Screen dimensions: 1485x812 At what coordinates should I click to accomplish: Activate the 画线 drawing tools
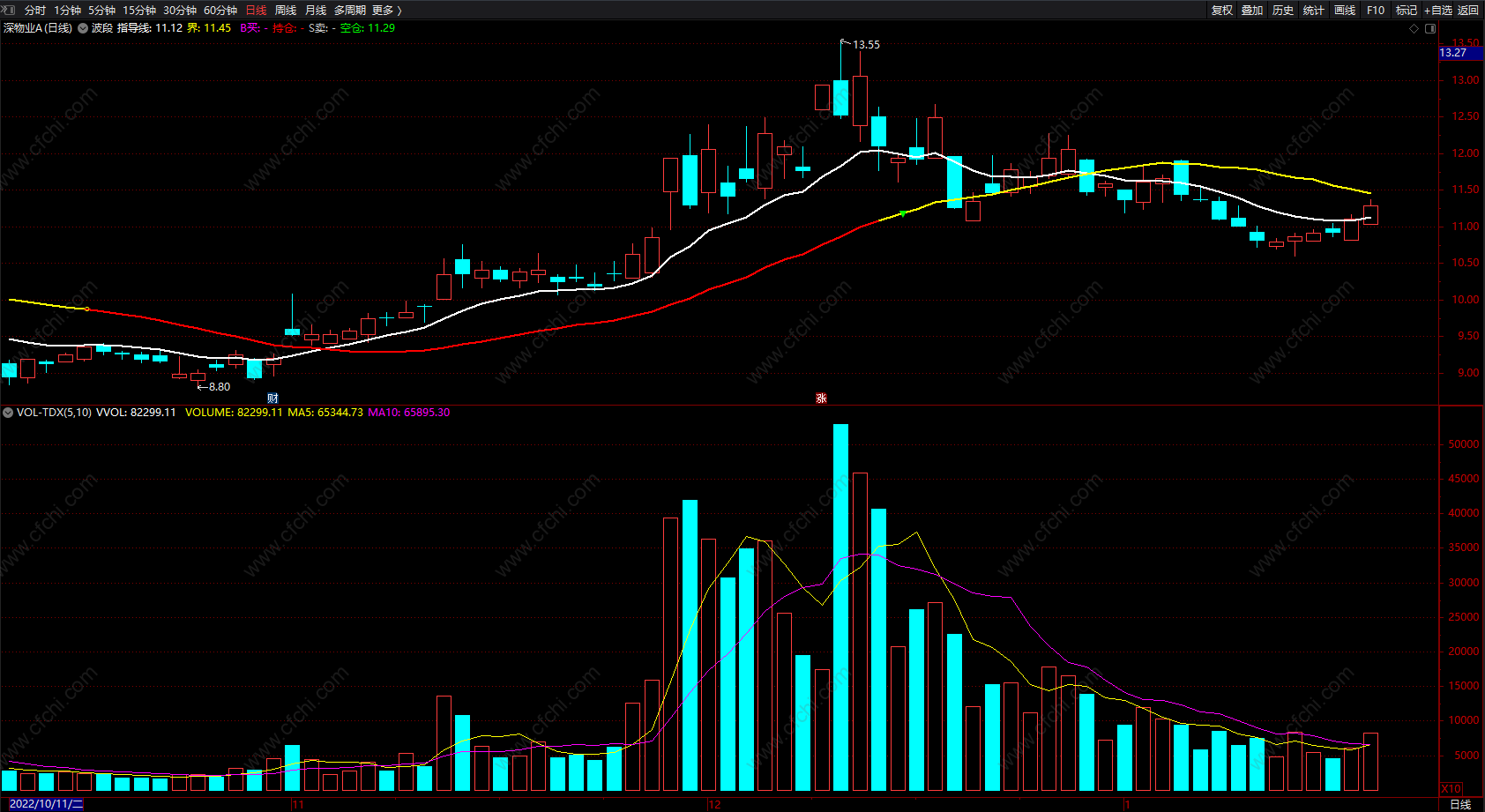point(1345,10)
